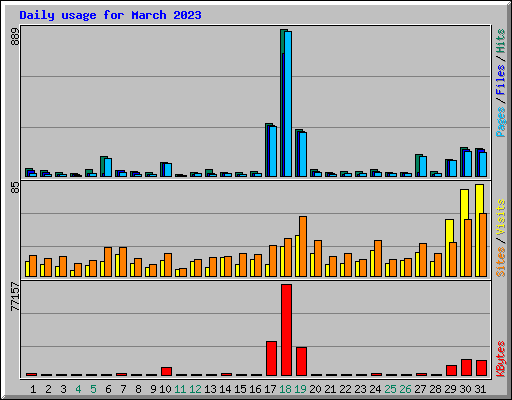Click the 85 axis value label
This screenshot has height=400, width=512.
[15, 188]
